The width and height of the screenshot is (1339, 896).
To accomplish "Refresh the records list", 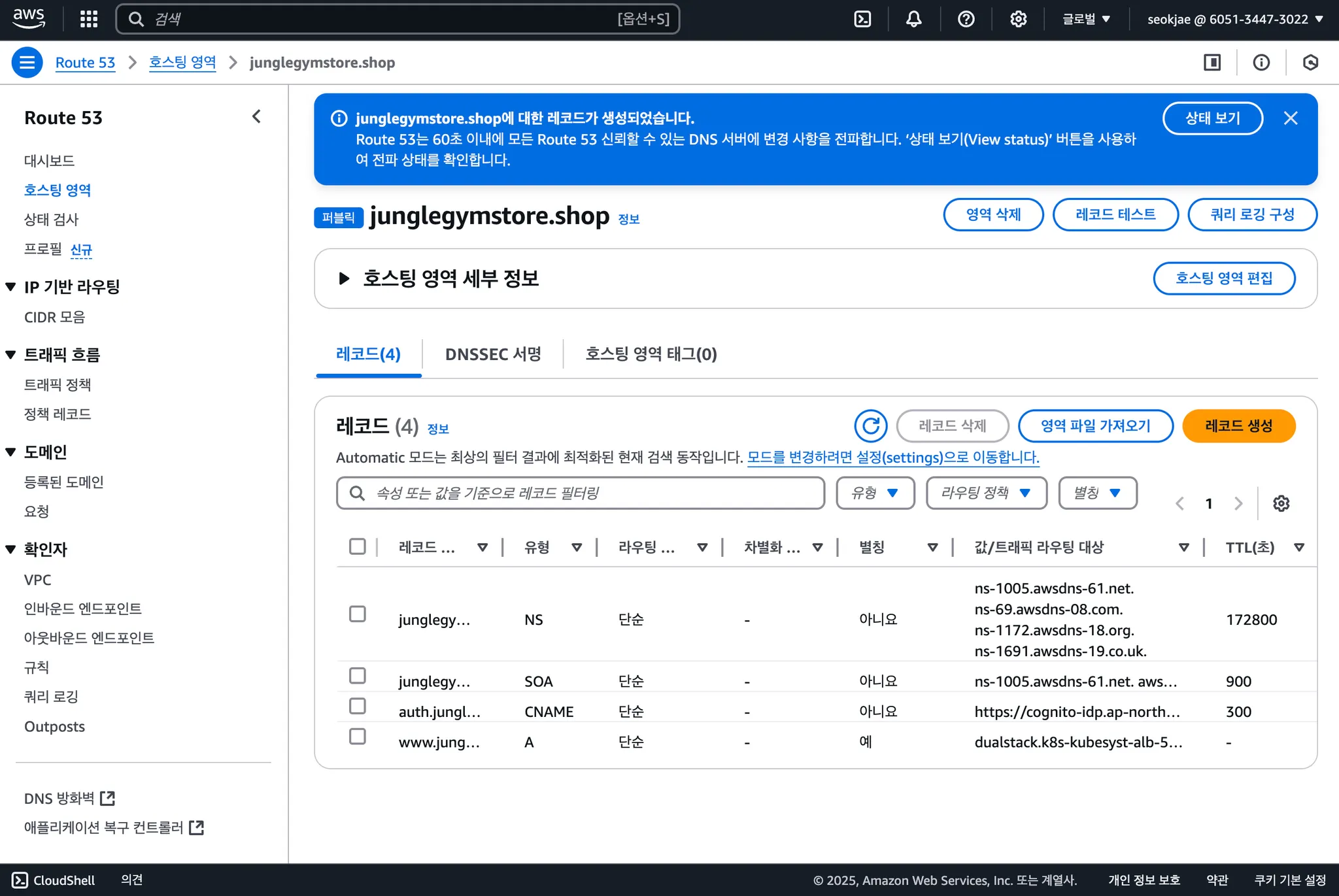I will tap(870, 426).
